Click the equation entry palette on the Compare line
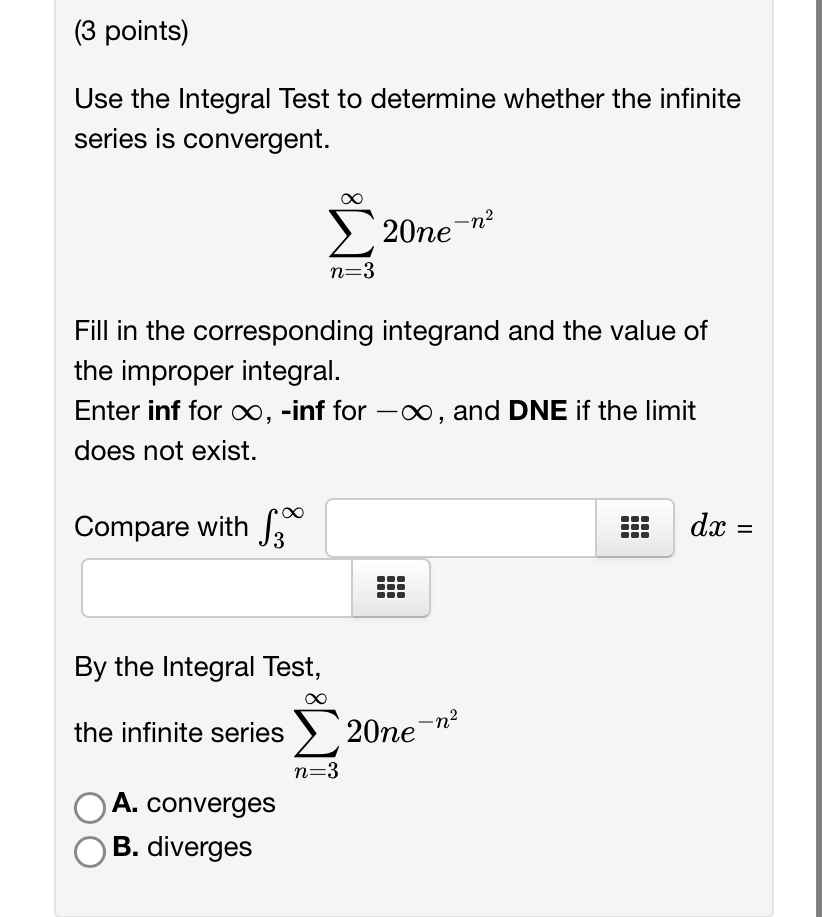The height and width of the screenshot is (917, 828). tap(635, 527)
